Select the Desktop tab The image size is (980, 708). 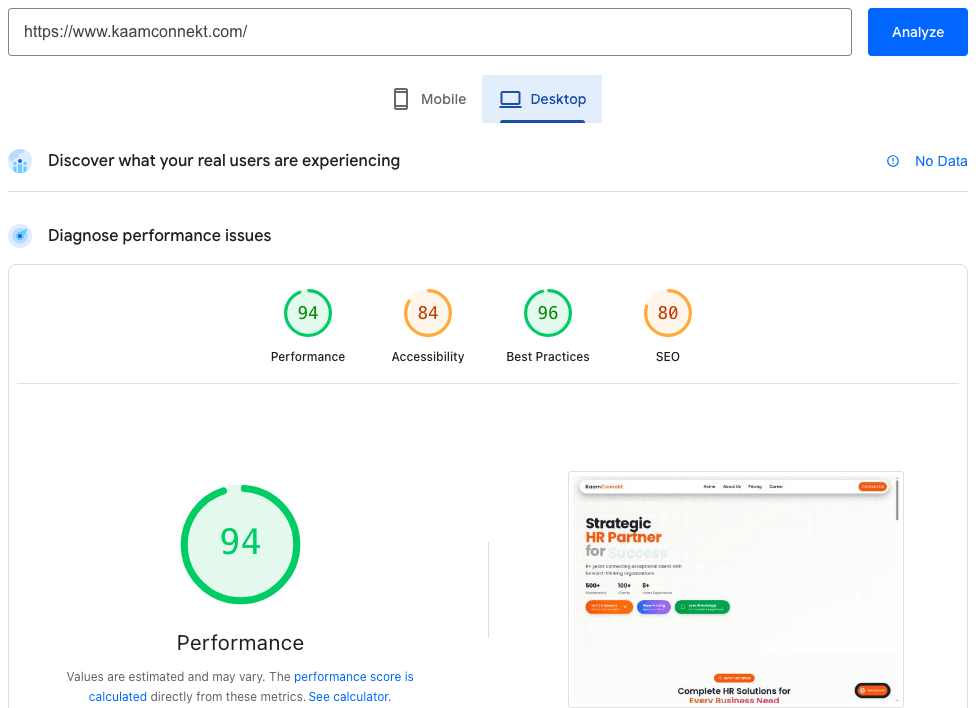pyautogui.click(x=542, y=99)
